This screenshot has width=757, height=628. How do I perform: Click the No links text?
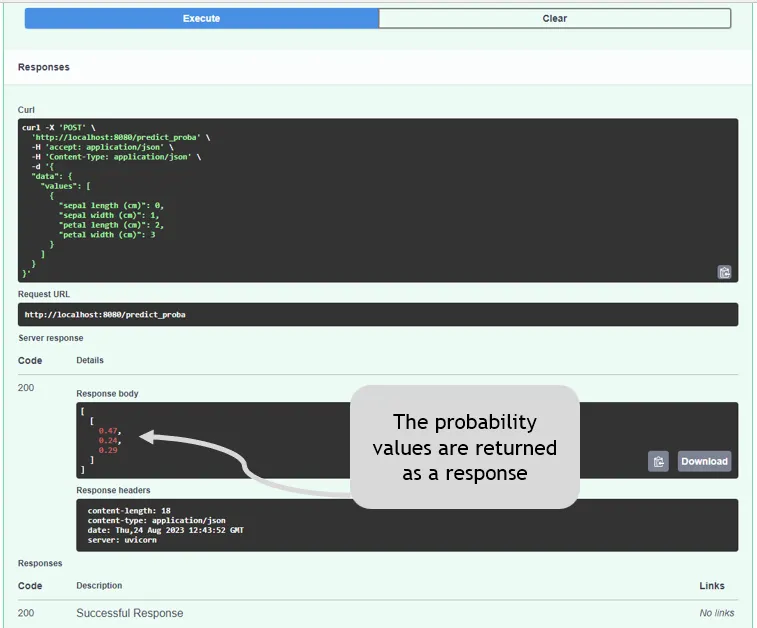pos(716,613)
